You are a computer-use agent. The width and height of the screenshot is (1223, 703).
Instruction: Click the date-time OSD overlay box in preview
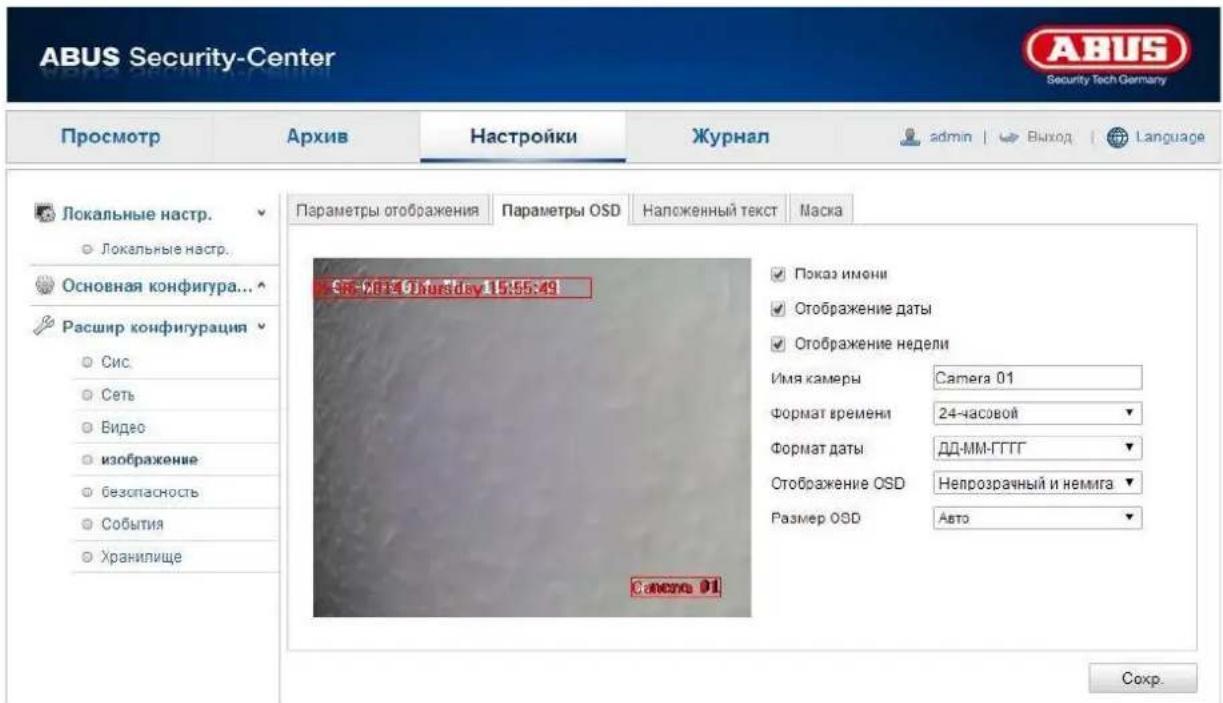coord(452,288)
